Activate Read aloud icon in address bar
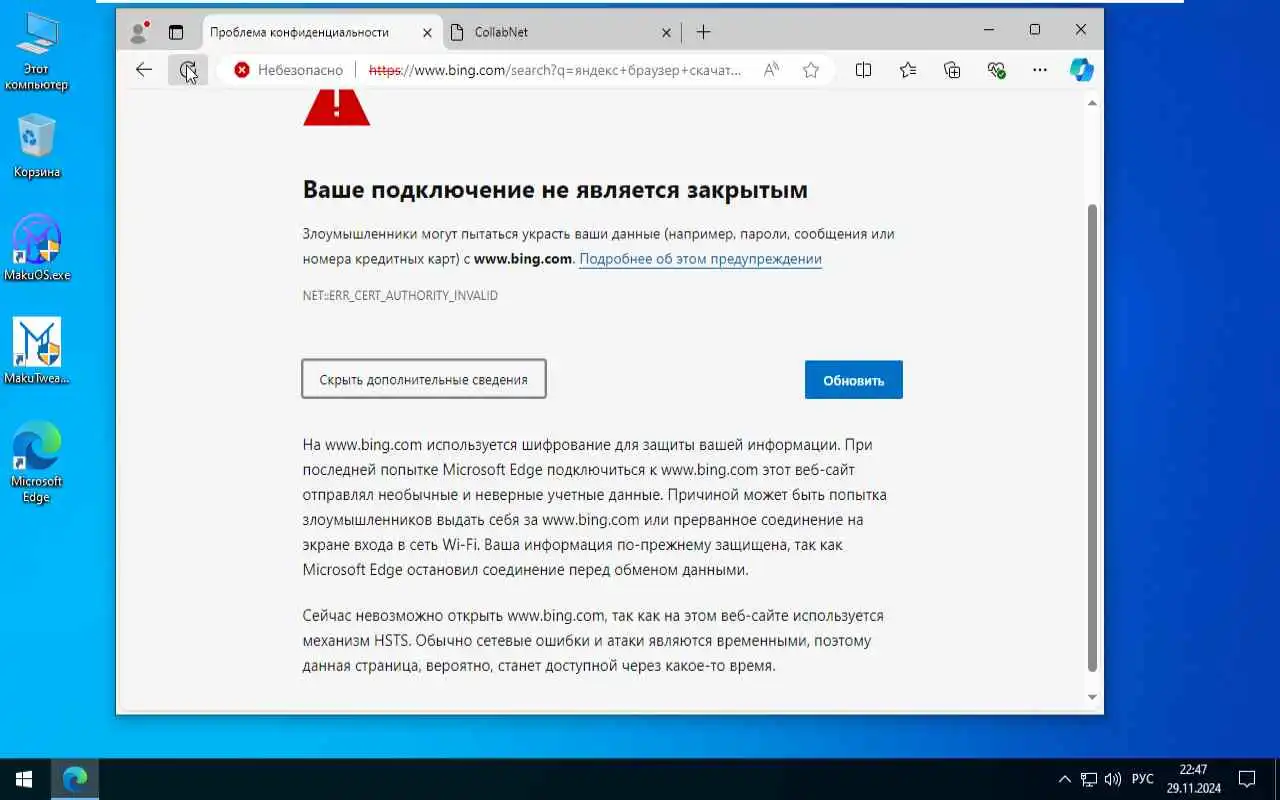 (x=771, y=70)
